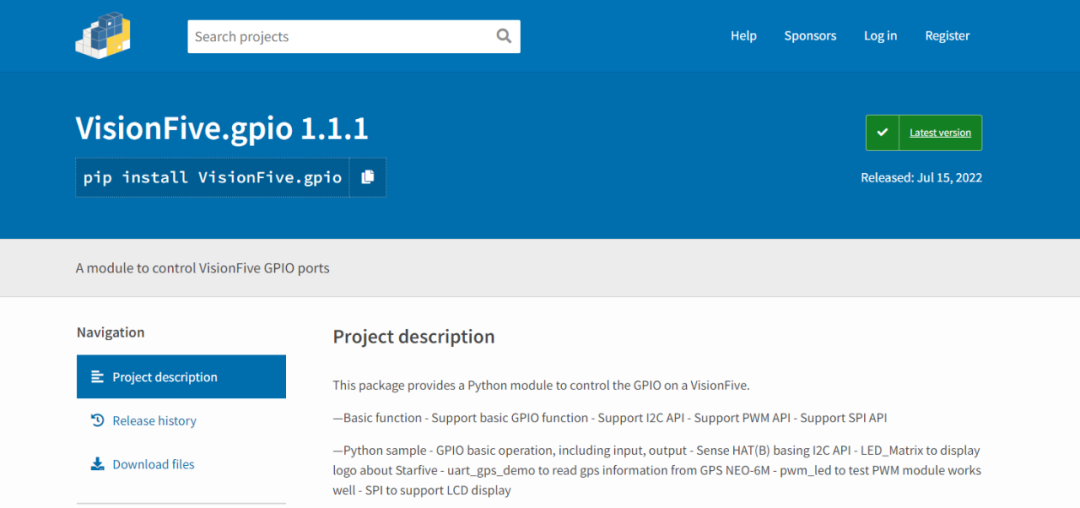The height and width of the screenshot is (508, 1080).
Task: Click the Released Jul 15, 2022 date
Action: point(921,178)
